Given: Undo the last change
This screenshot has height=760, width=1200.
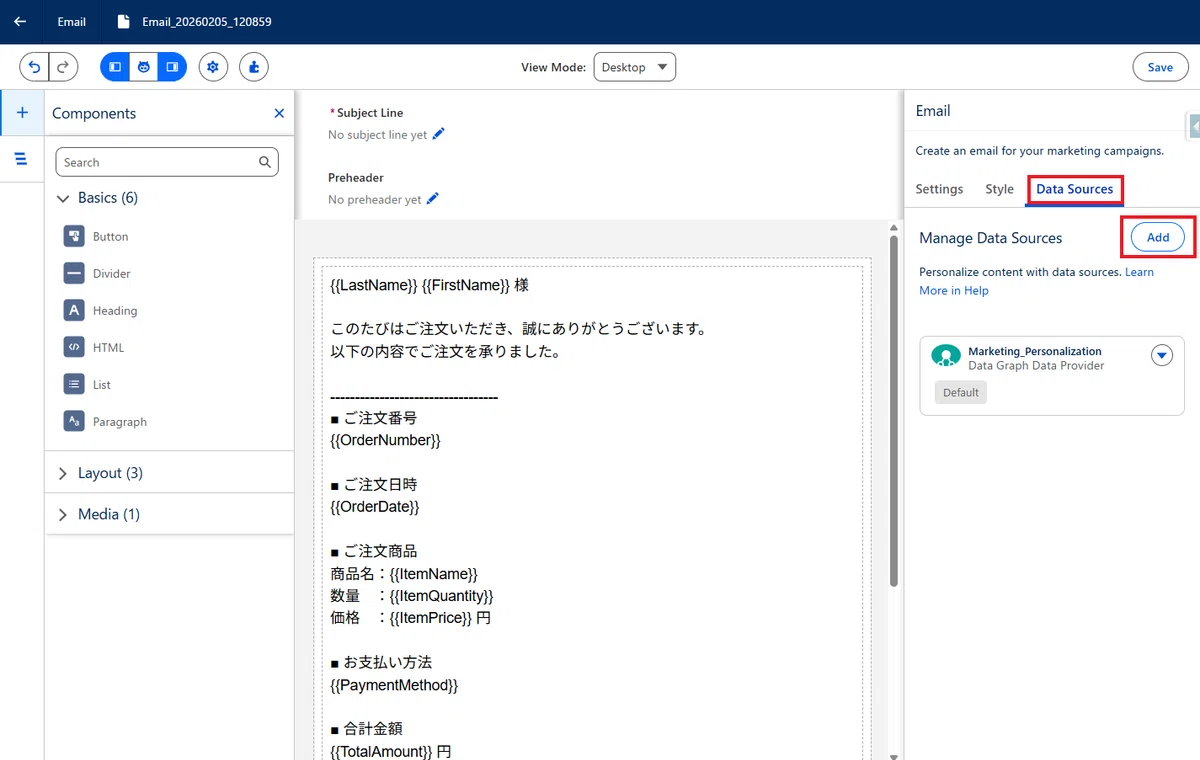Looking at the screenshot, I should click(x=34, y=67).
